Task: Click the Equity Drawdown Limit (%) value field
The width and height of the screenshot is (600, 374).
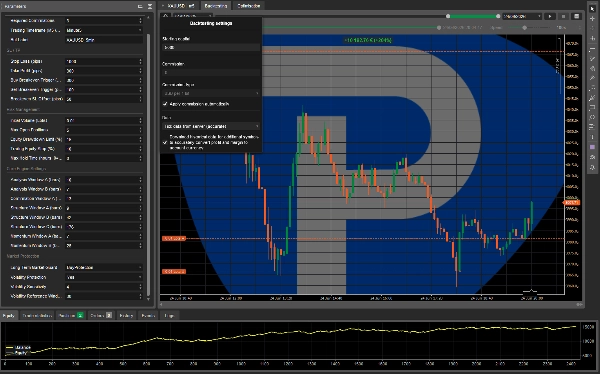Action: point(104,139)
